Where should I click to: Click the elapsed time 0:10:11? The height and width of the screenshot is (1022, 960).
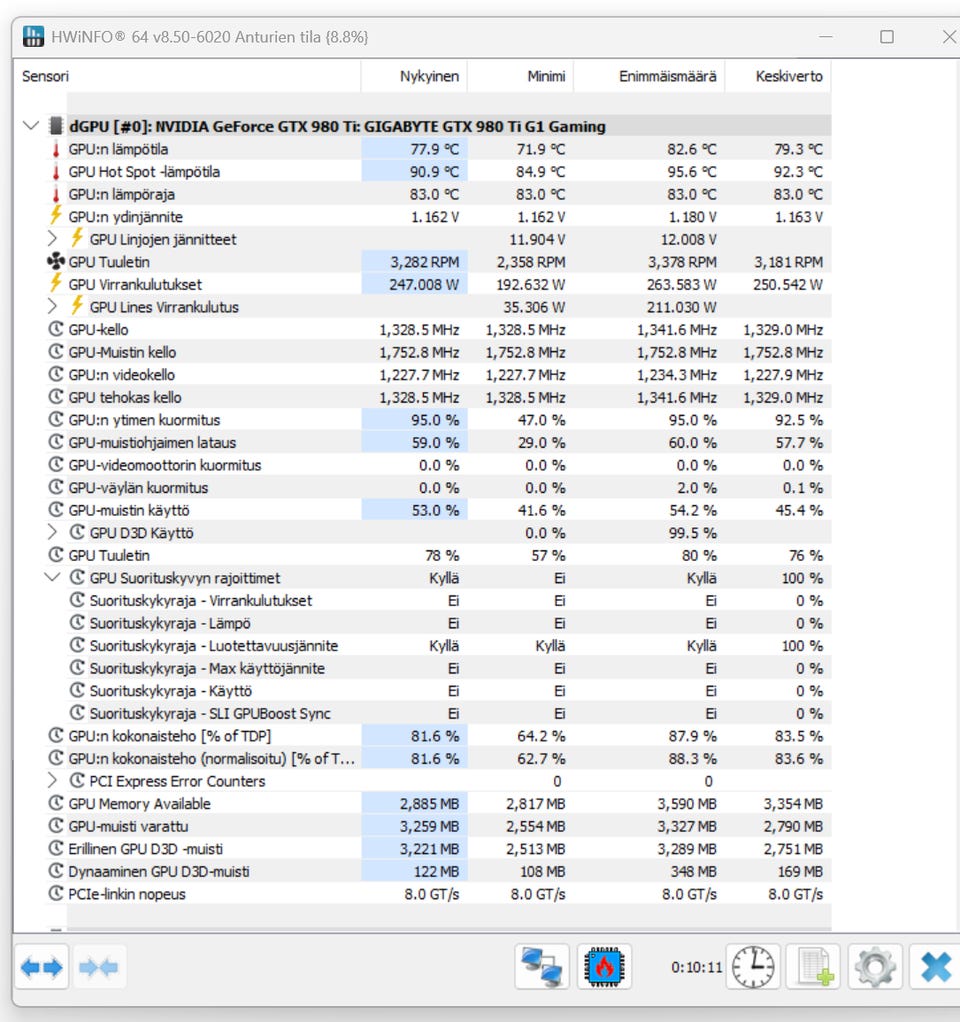click(697, 967)
